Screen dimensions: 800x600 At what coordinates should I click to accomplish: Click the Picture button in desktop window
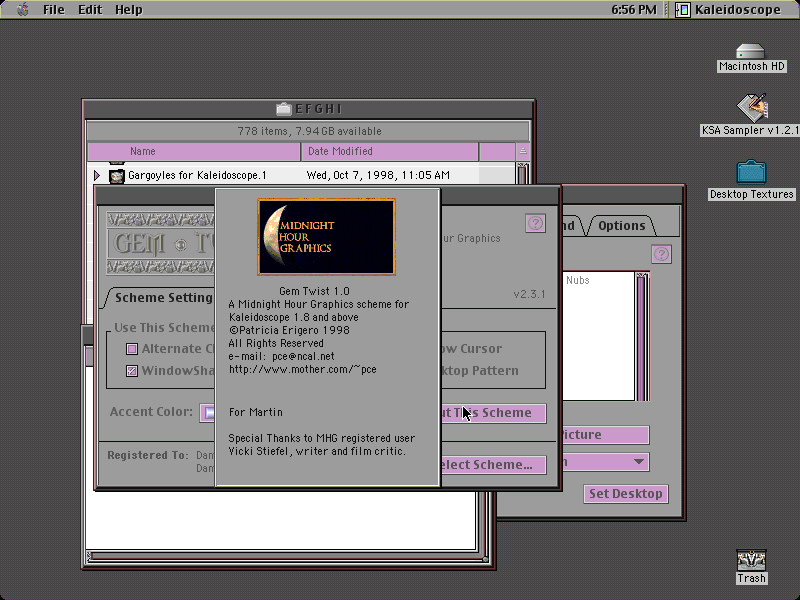coord(606,435)
